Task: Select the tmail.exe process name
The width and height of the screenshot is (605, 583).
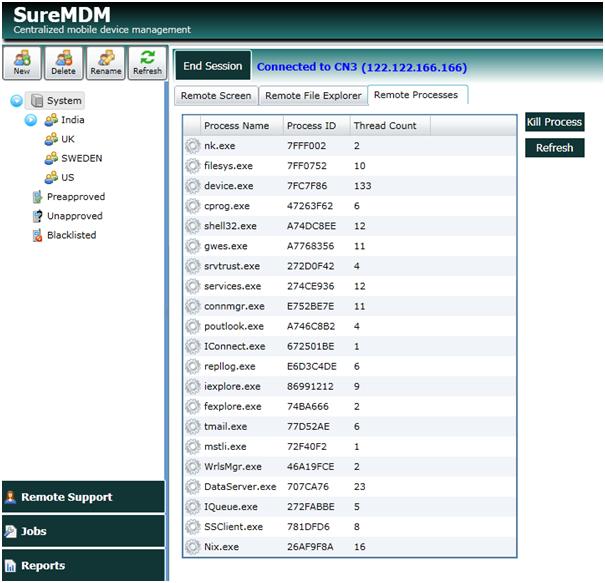Action: 225,427
